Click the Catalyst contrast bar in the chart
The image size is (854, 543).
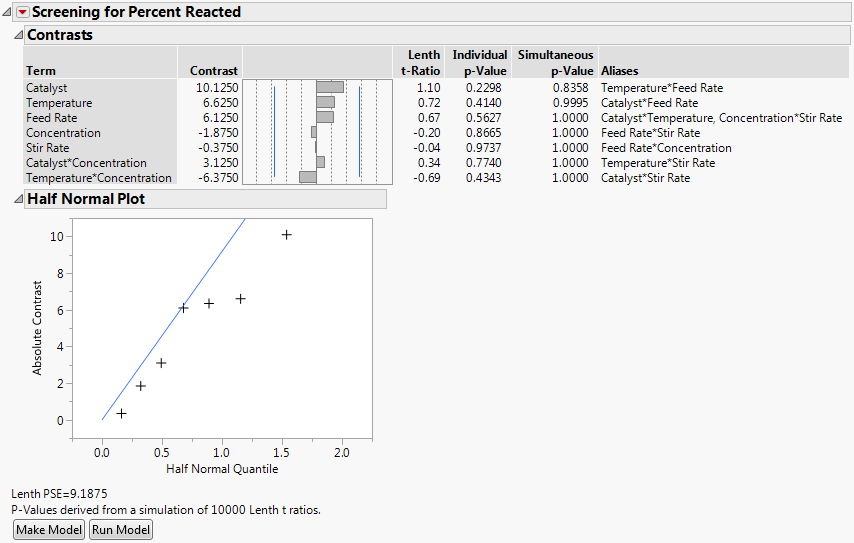tap(330, 88)
